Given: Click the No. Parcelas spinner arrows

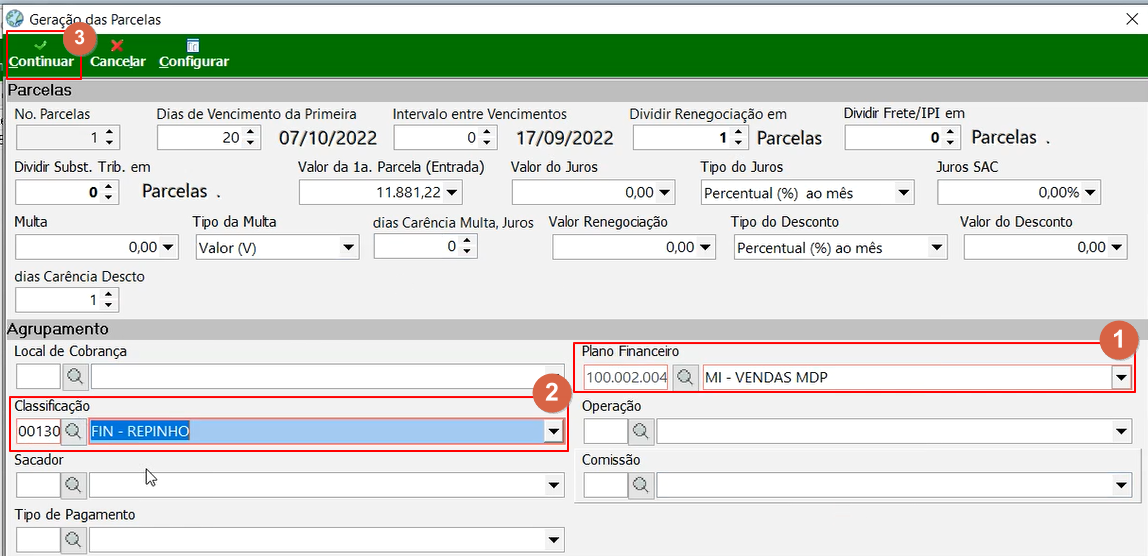Looking at the screenshot, I should point(109,137).
